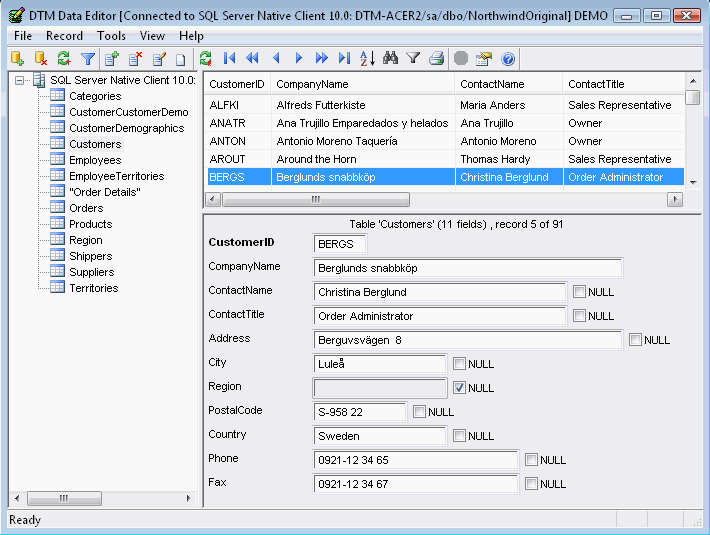Click the blue table filter funnel icon

click(87, 58)
